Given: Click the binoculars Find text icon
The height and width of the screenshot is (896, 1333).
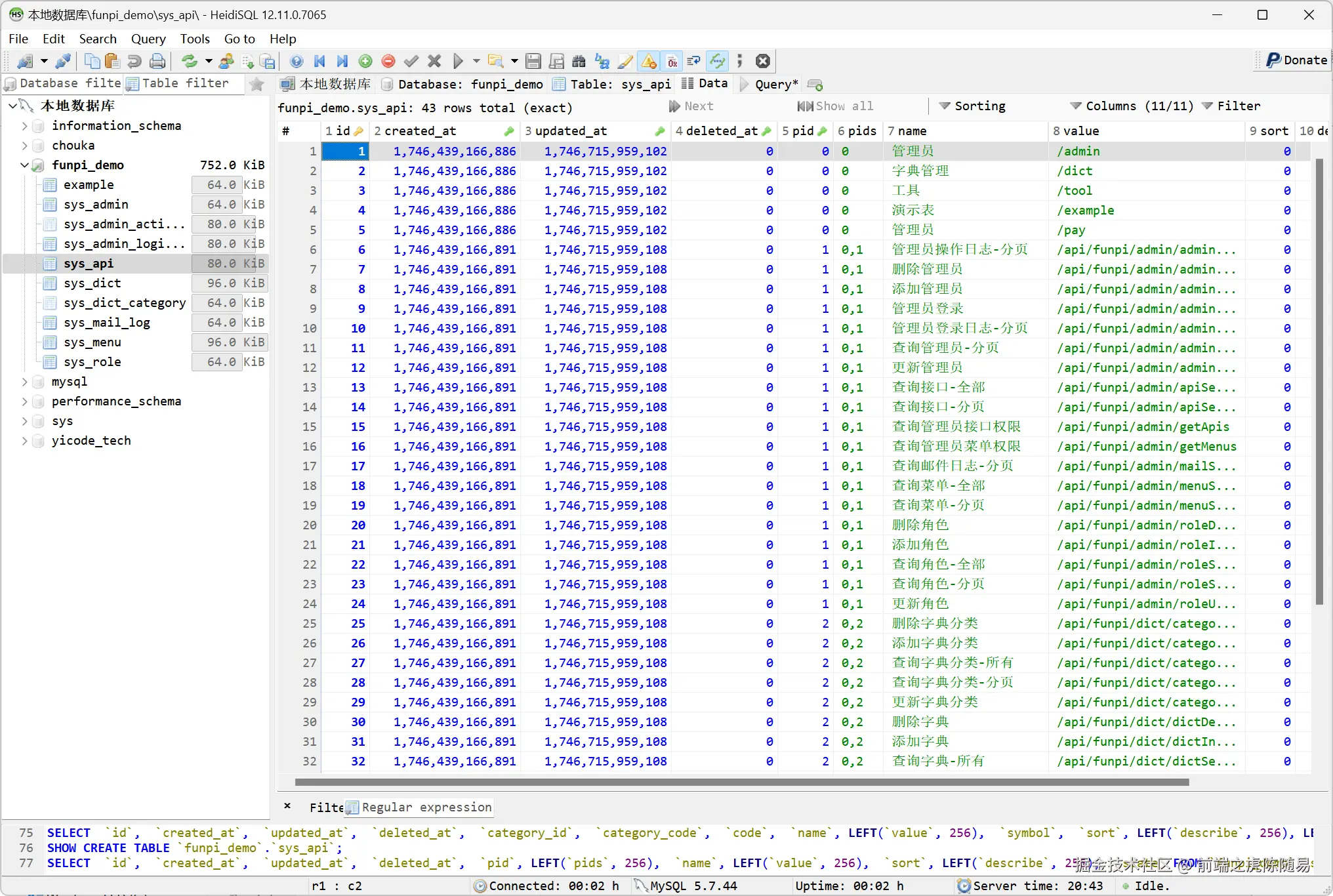Looking at the screenshot, I should 579,62.
